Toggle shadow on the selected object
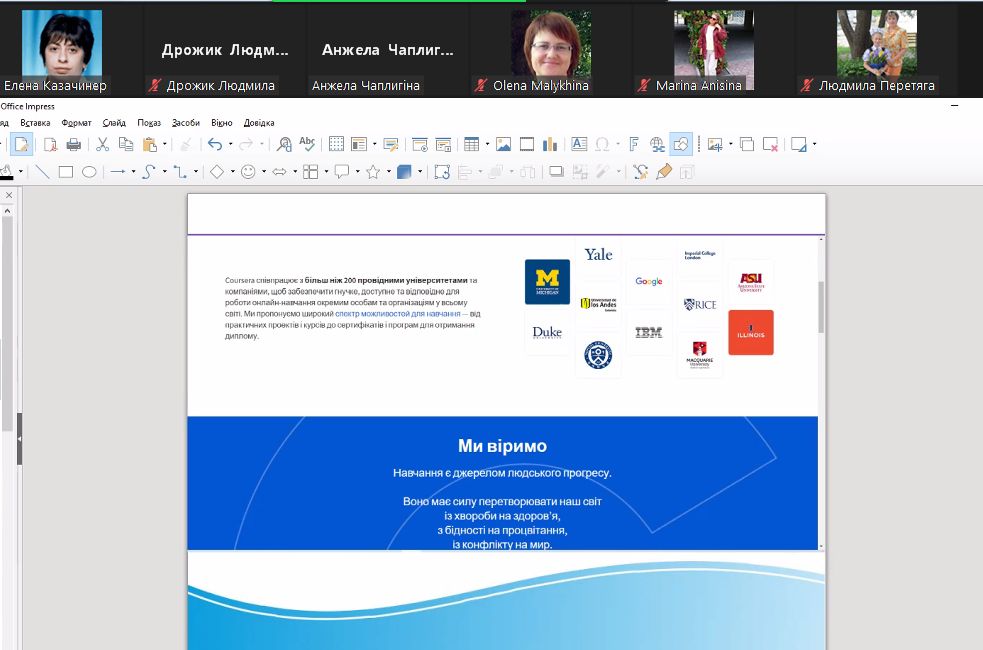The height and width of the screenshot is (650, 983). click(556, 172)
